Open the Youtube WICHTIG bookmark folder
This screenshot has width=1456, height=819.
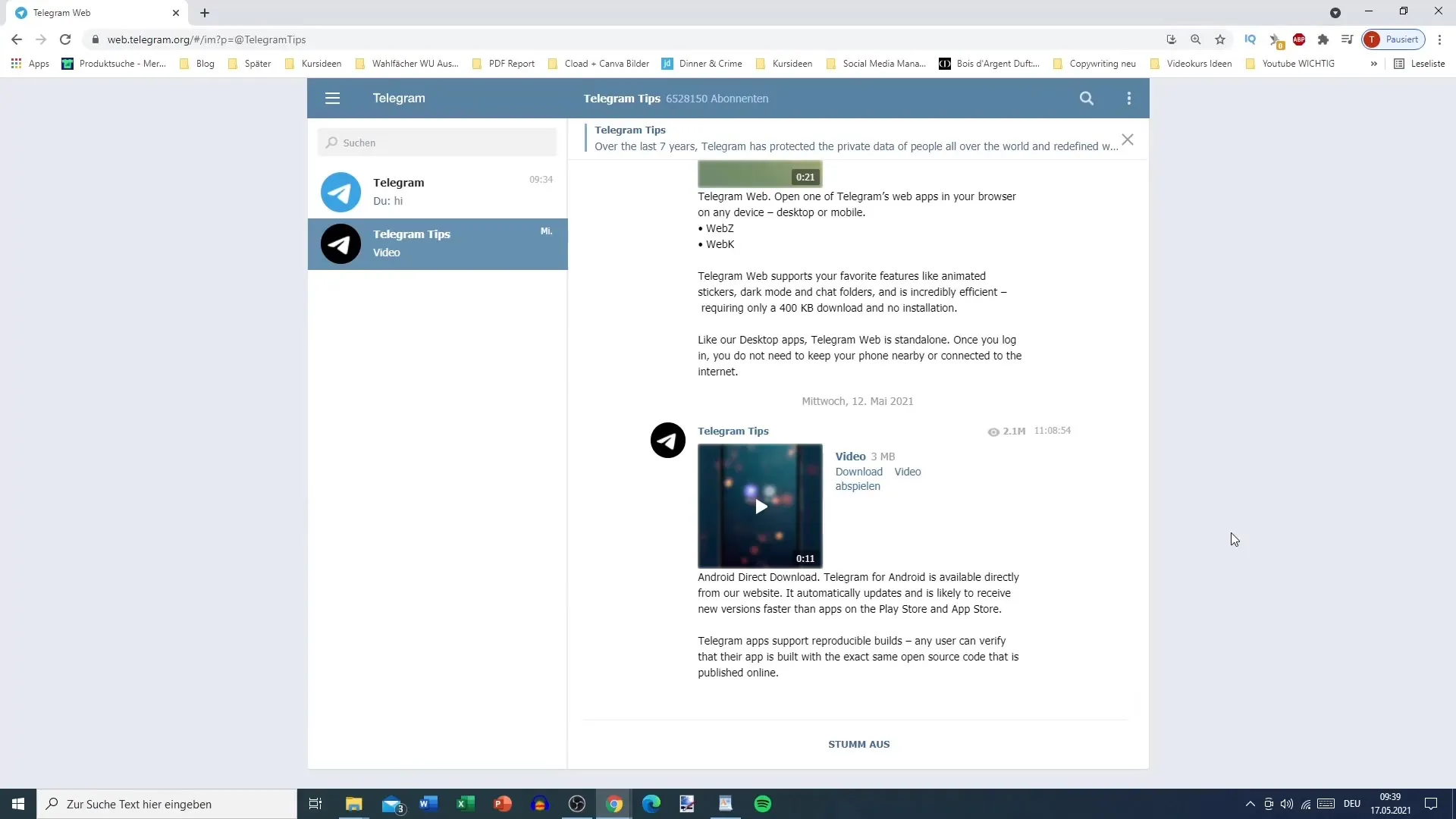click(1291, 64)
